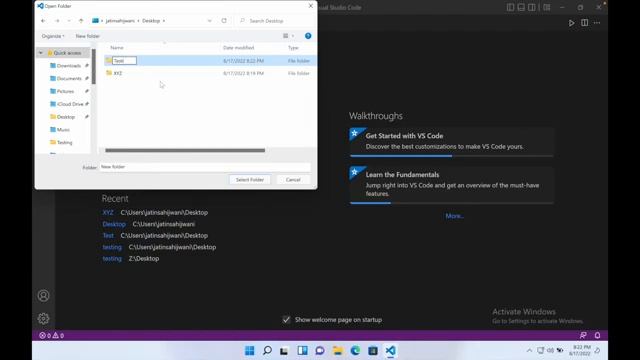Open recent locations dropdown in dialog
Screen dimensions: 640x360
pyautogui.click(x=69, y=21)
